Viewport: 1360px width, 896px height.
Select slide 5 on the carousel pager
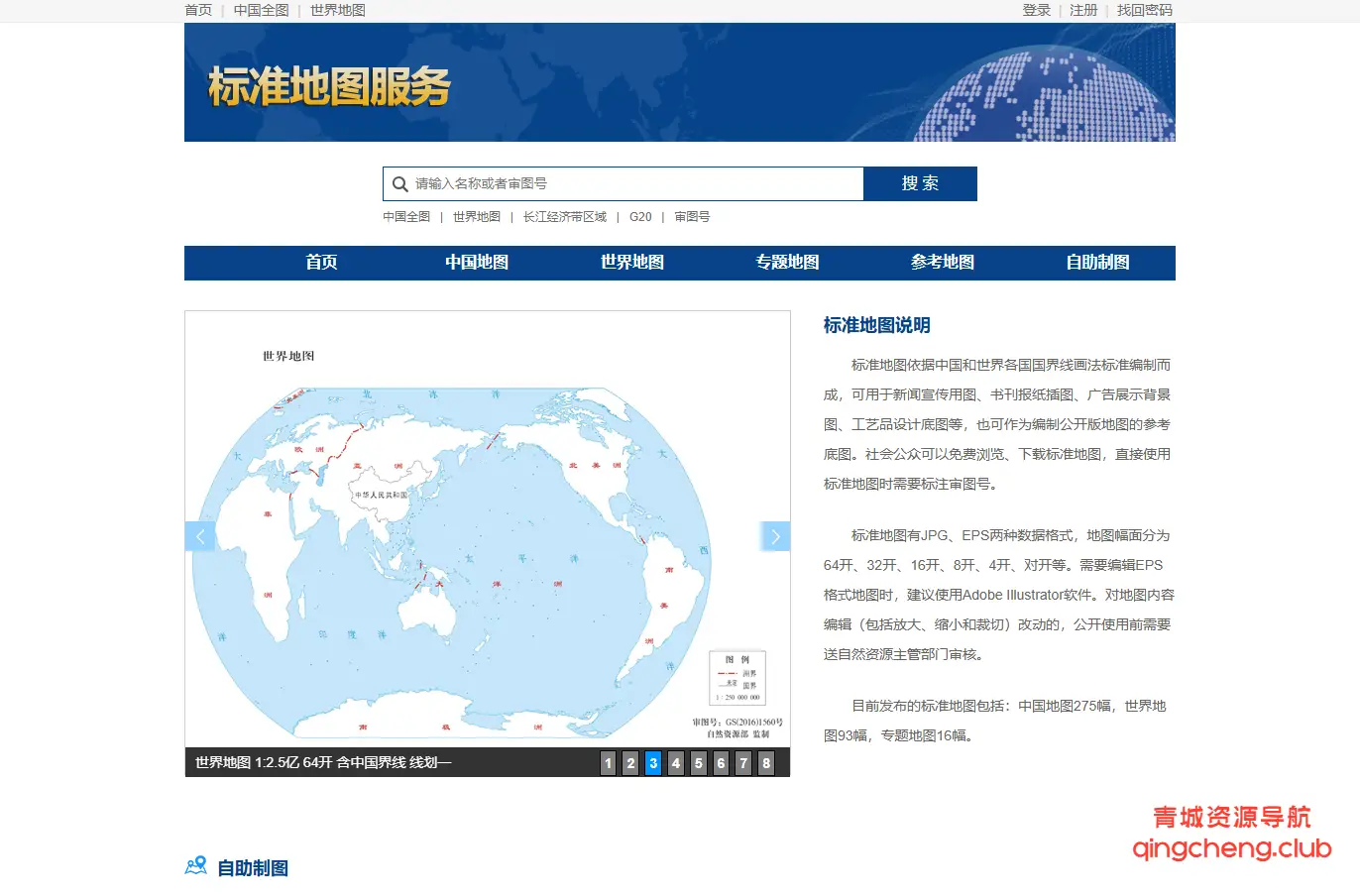[698, 763]
